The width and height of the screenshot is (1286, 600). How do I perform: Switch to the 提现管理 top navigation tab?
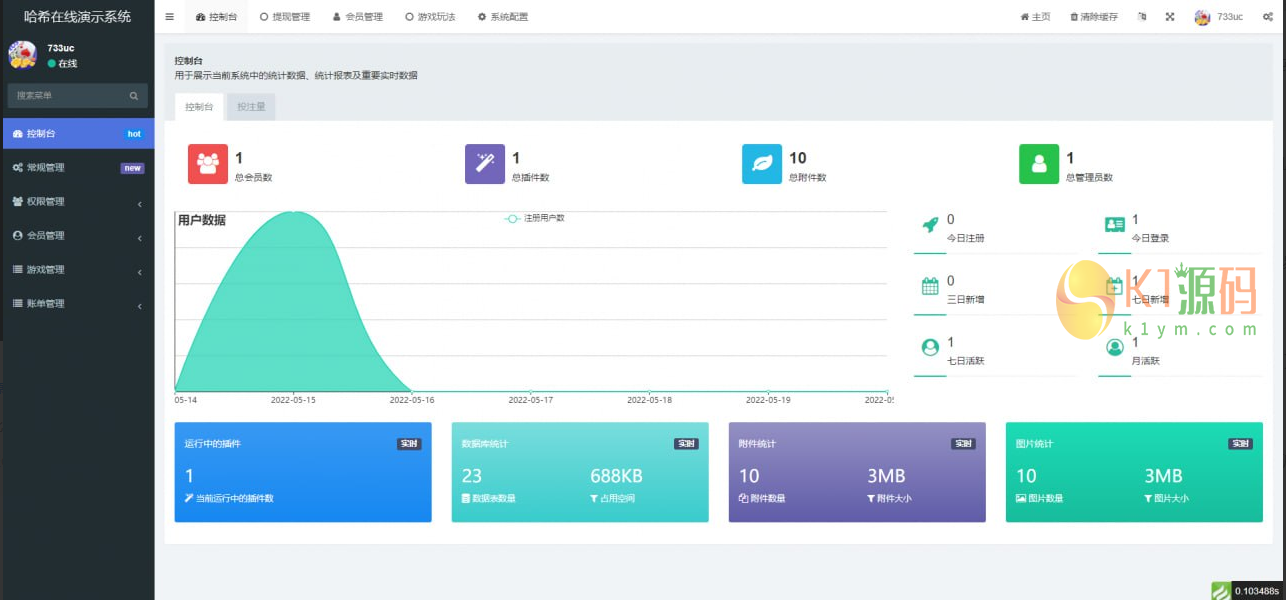coord(284,17)
